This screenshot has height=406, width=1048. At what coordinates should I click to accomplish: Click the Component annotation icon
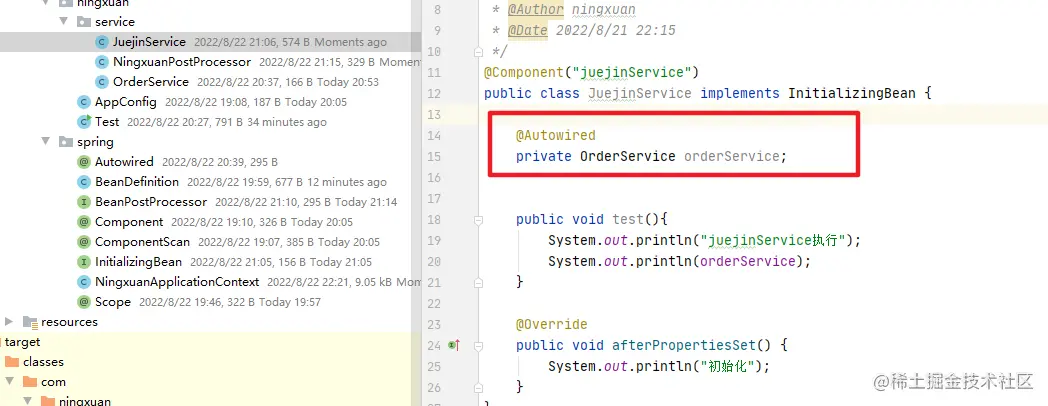tap(84, 222)
